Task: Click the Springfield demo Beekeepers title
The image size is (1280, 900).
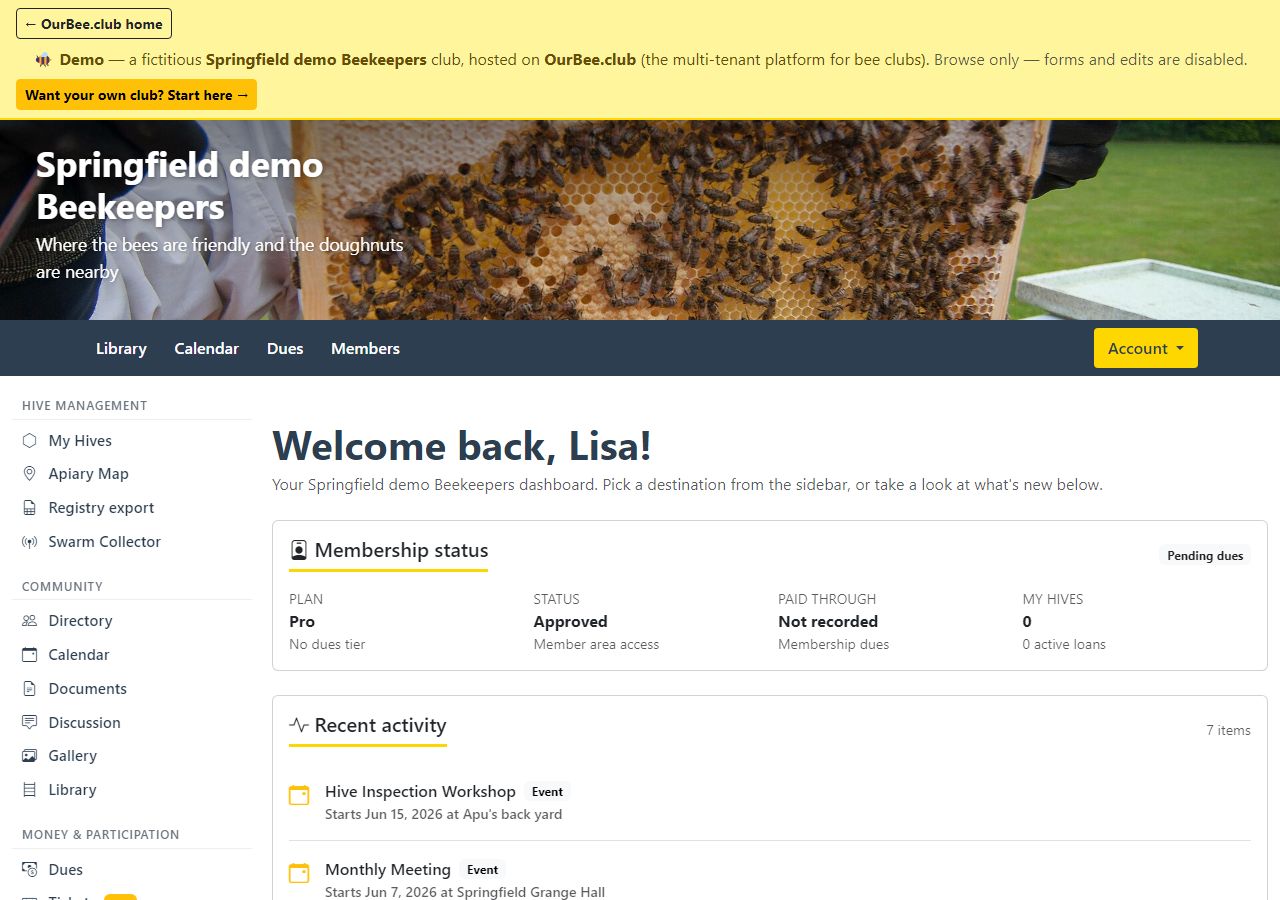Action: click(180, 186)
